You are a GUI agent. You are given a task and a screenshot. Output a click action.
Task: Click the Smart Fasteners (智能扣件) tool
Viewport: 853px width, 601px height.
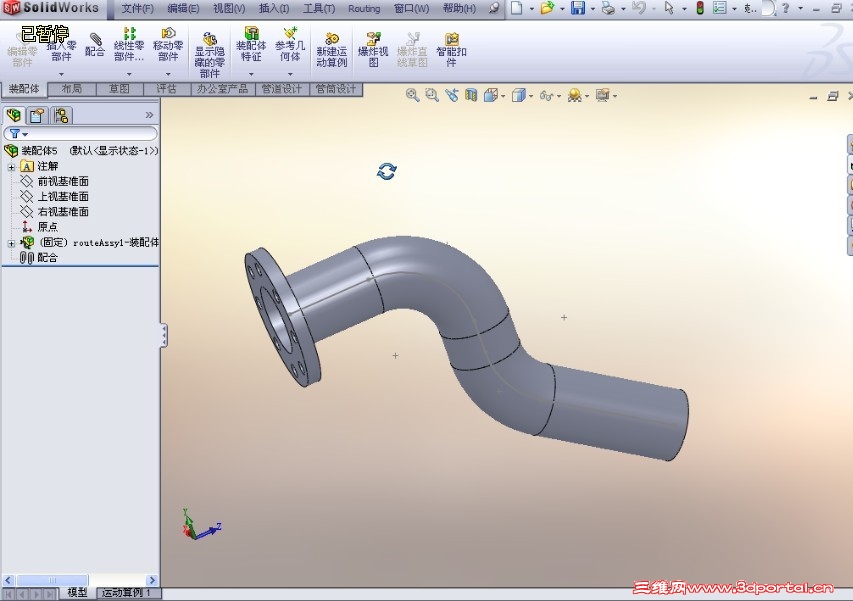click(451, 50)
